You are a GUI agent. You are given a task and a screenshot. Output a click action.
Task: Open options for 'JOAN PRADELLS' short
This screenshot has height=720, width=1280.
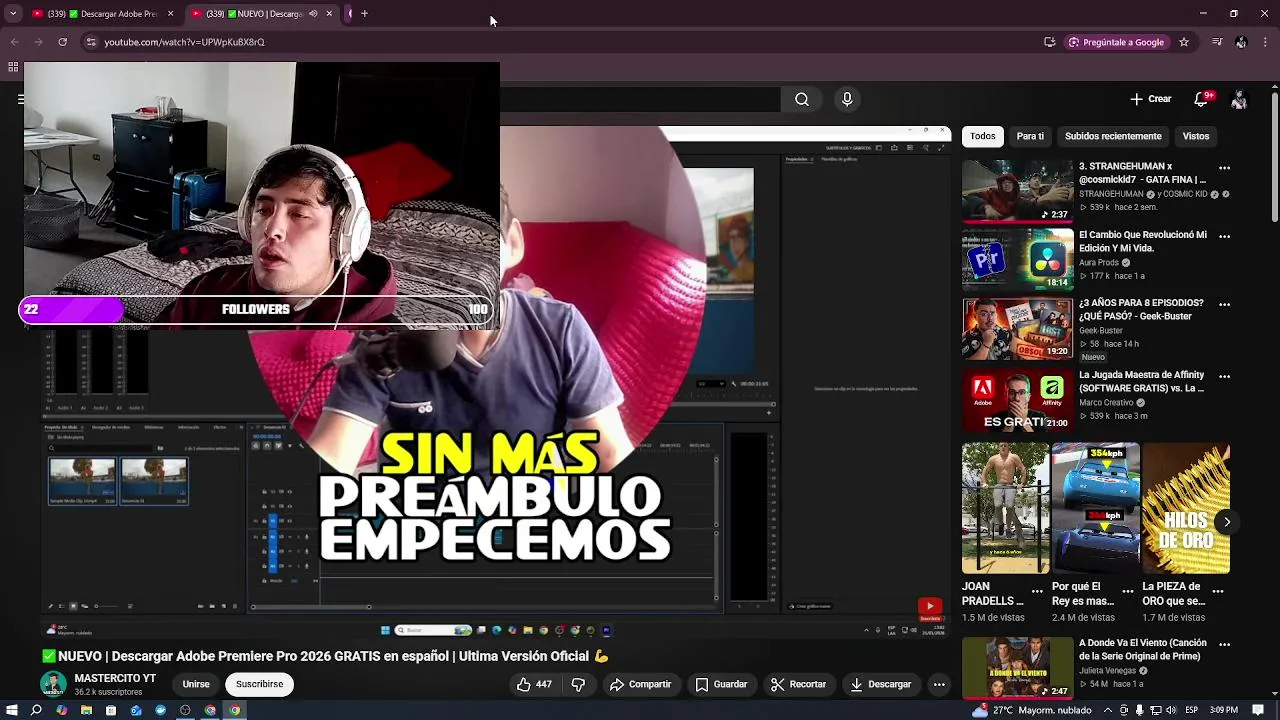click(x=1037, y=592)
